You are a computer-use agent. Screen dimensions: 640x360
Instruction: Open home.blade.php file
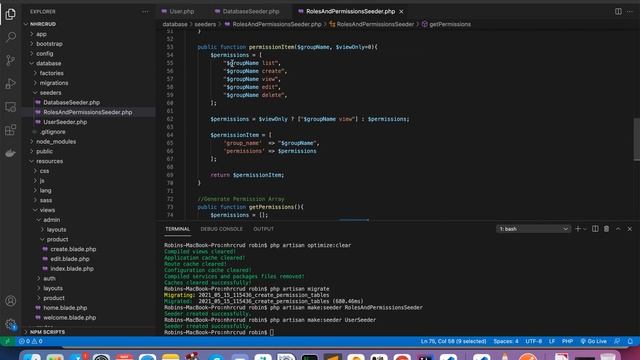tap(65, 308)
